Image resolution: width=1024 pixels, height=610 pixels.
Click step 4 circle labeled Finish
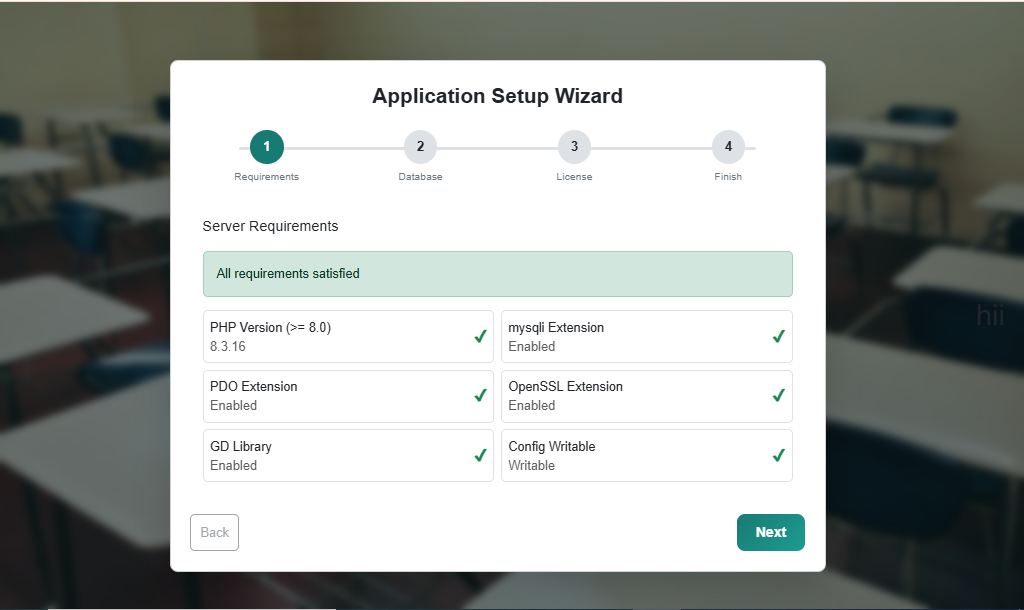click(x=728, y=146)
